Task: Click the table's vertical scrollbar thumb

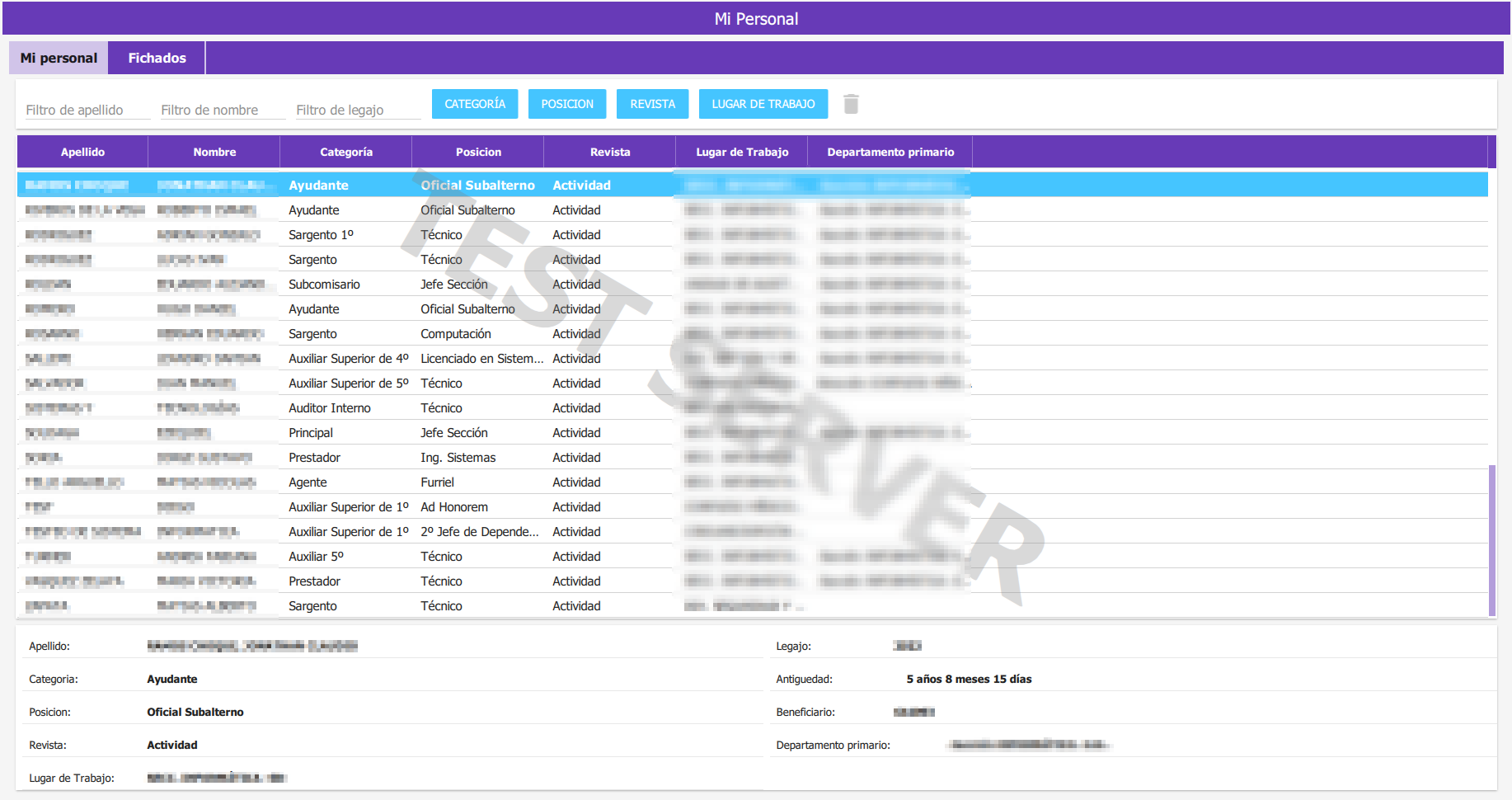Action: click(x=1491, y=540)
